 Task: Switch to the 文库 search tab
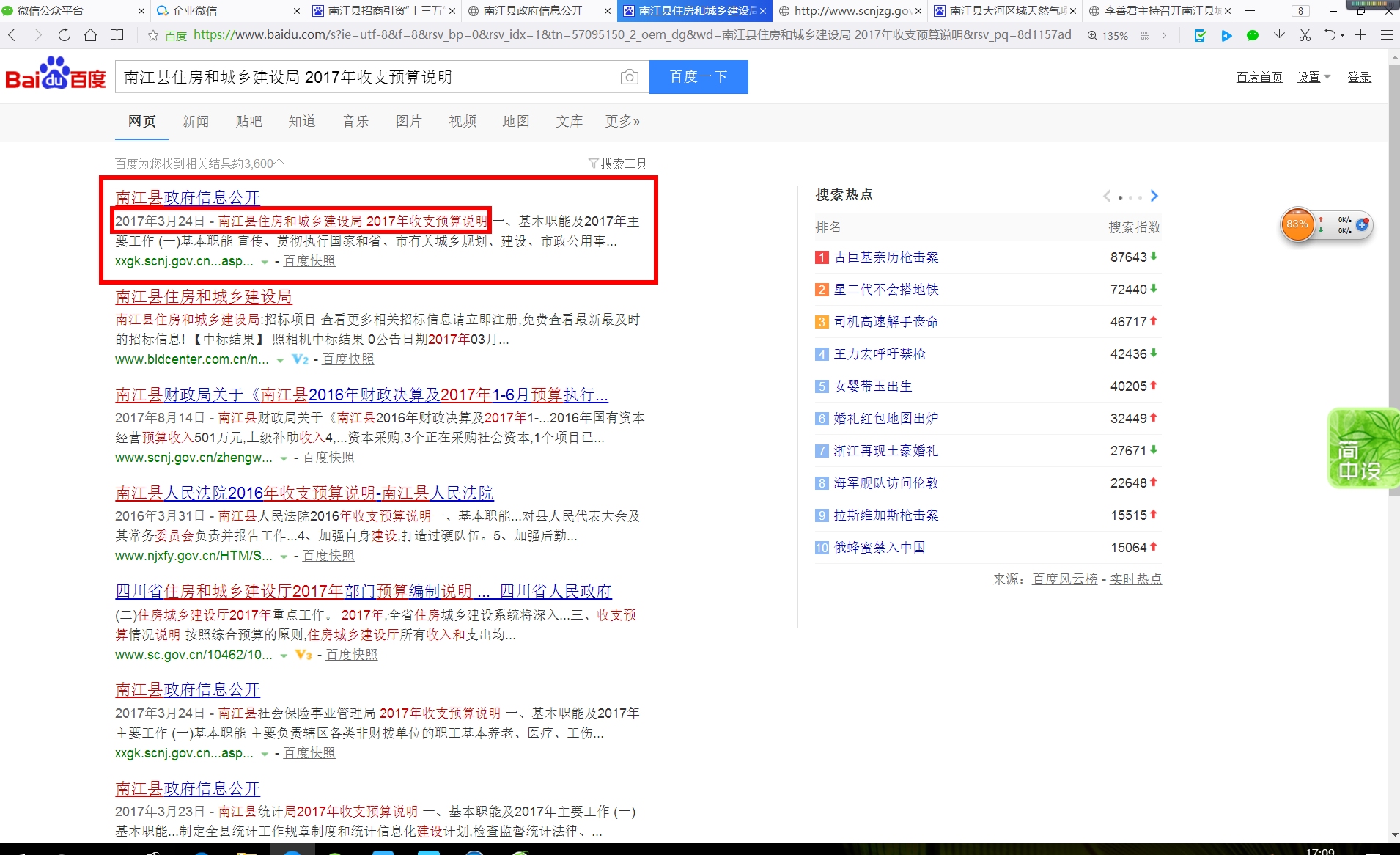pos(569,121)
